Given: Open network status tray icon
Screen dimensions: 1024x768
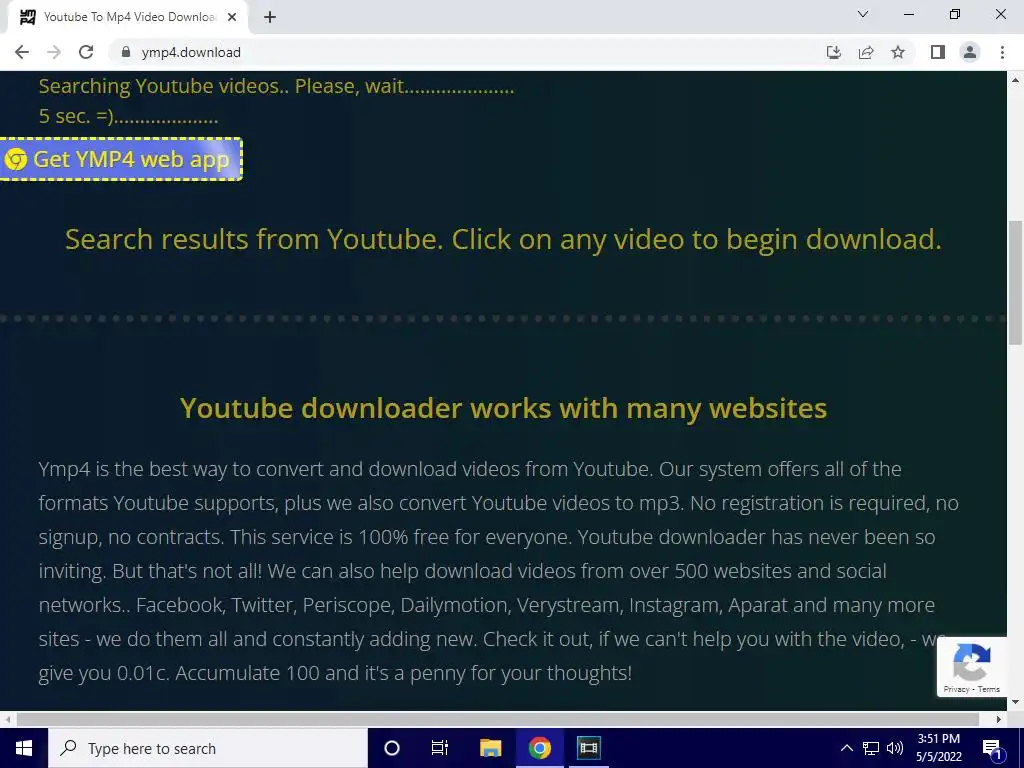Looking at the screenshot, I should pyautogui.click(x=871, y=748).
